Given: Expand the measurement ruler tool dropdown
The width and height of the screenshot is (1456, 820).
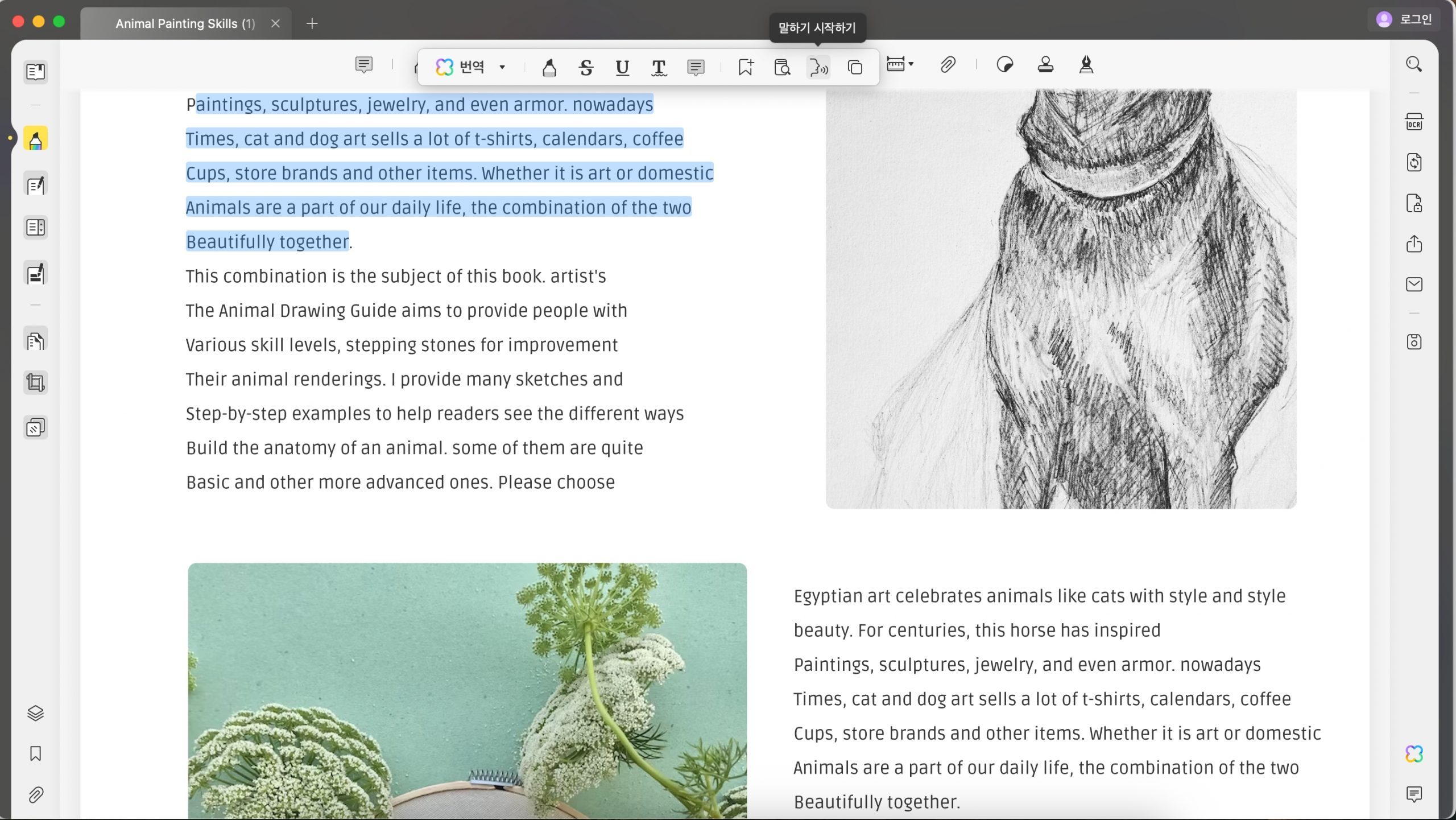Looking at the screenshot, I should (912, 64).
